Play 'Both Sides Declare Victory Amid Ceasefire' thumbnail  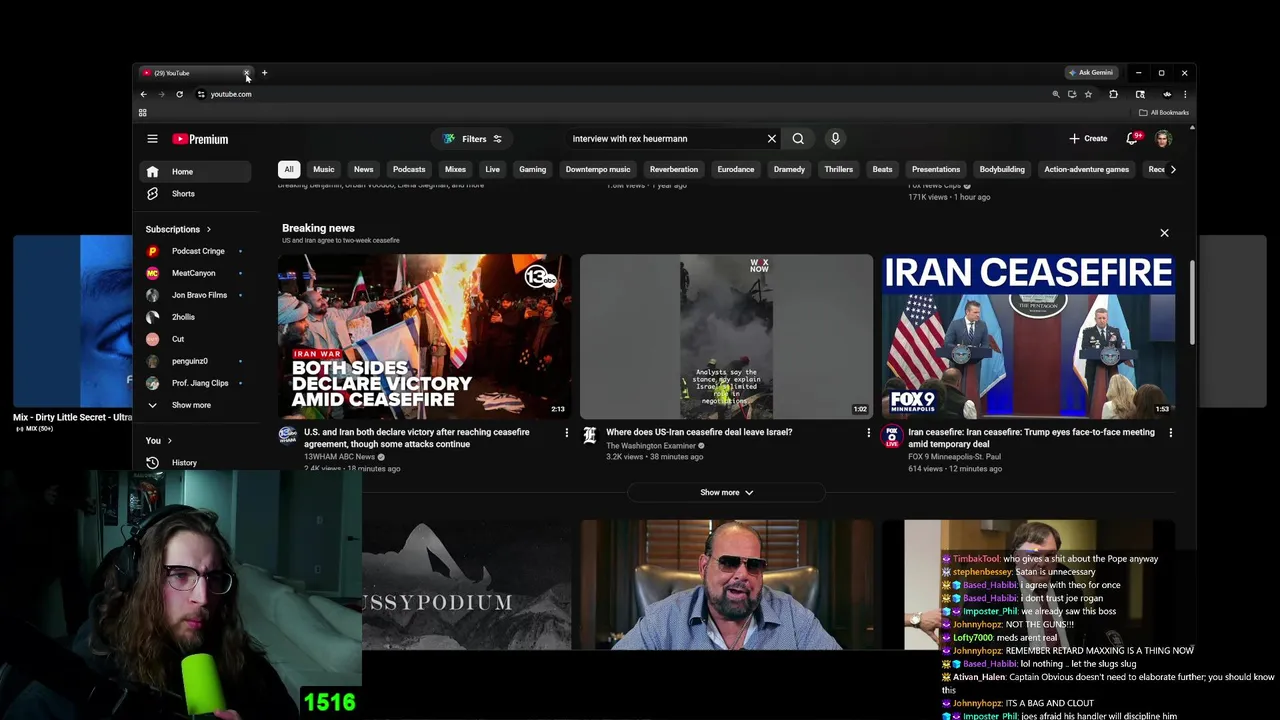point(424,336)
